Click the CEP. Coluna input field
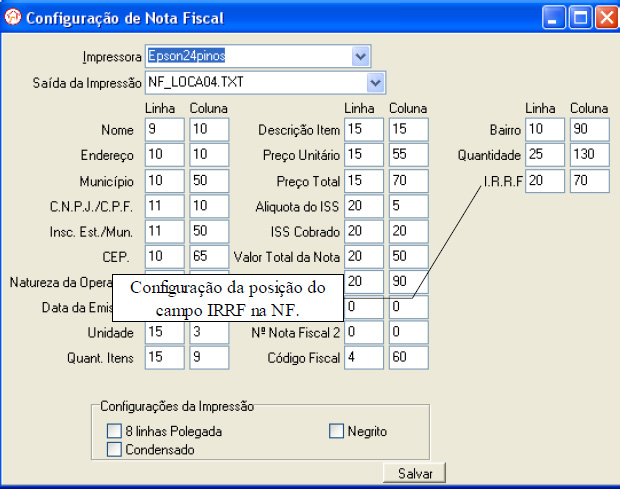Viewport: 620px width, 489px height. (208, 256)
